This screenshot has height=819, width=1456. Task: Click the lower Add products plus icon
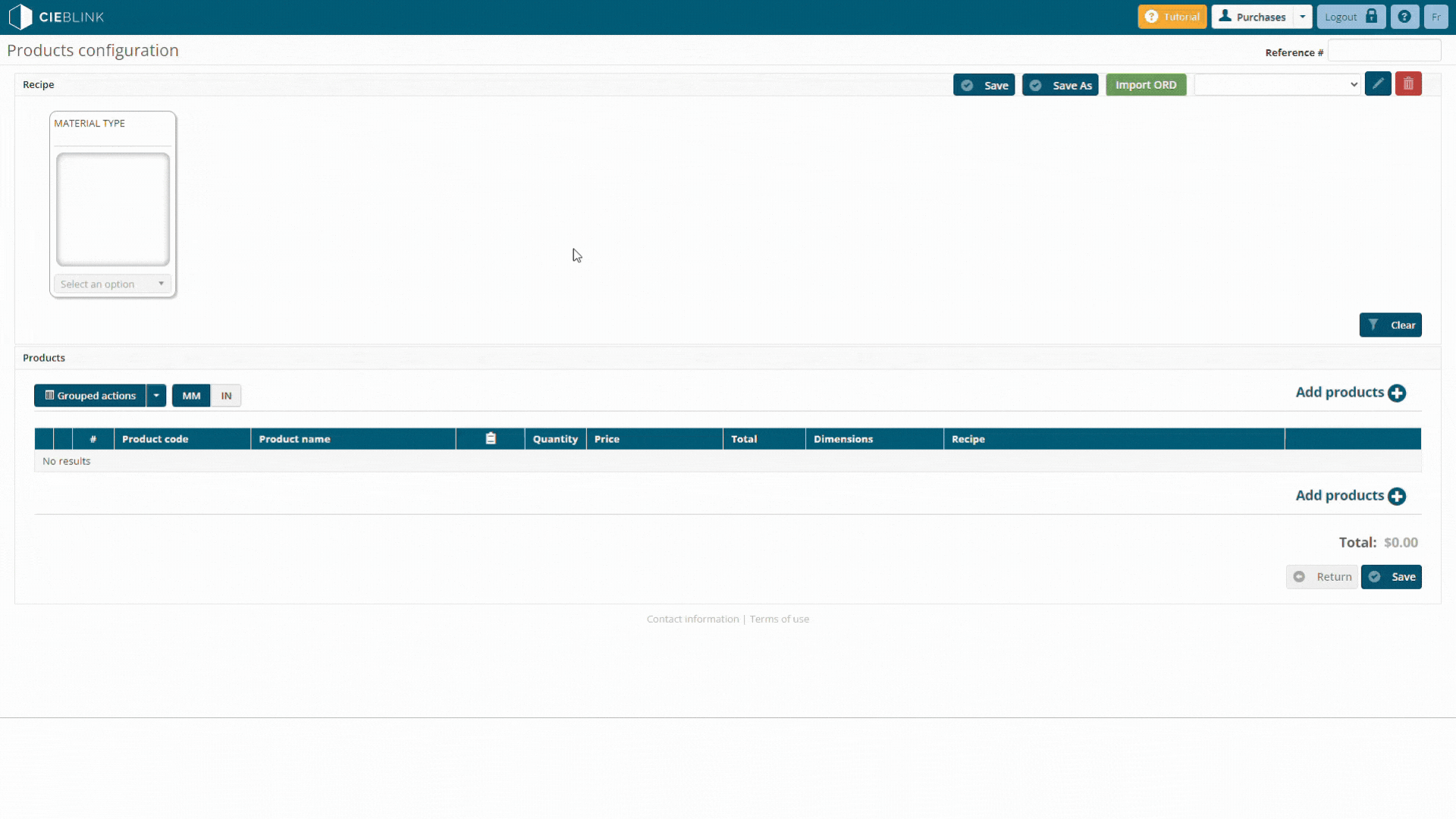click(x=1397, y=496)
